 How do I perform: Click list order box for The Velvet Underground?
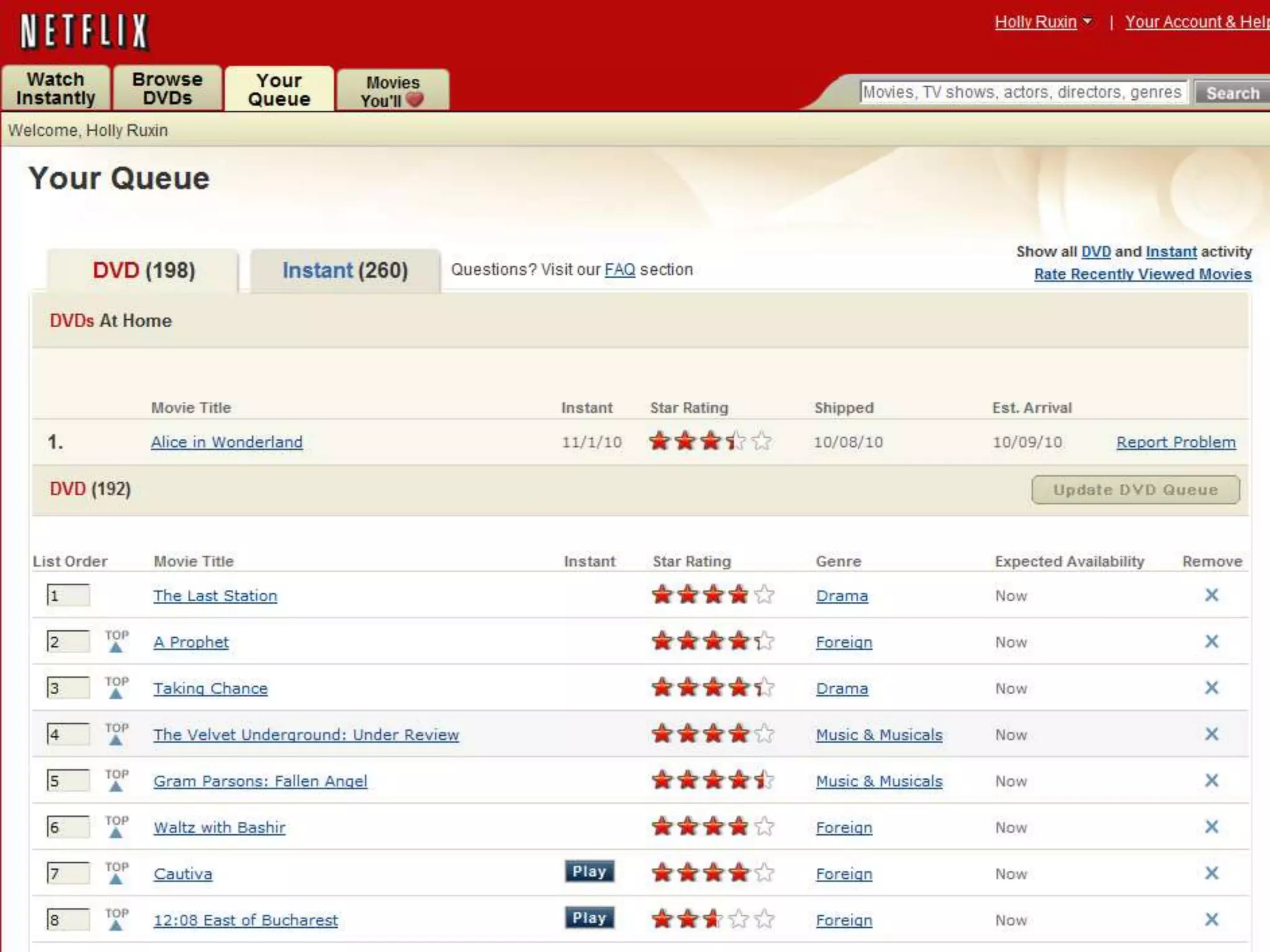point(68,734)
